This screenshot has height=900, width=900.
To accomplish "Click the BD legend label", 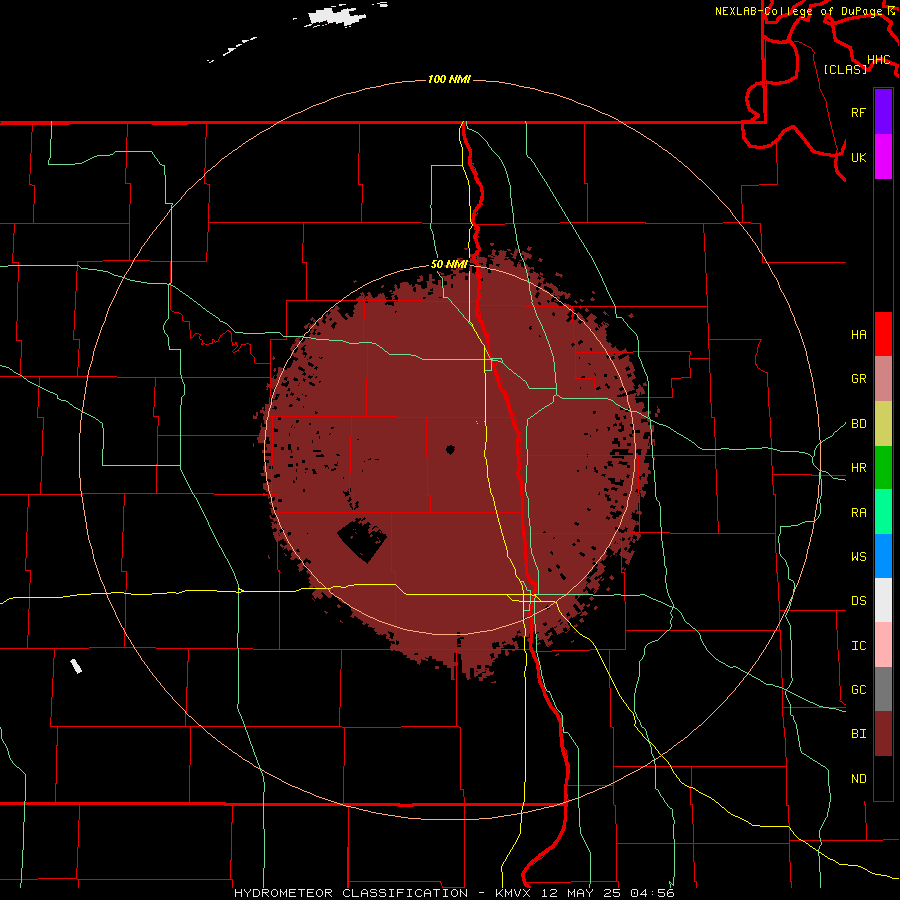I will click(x=858, y=424).
